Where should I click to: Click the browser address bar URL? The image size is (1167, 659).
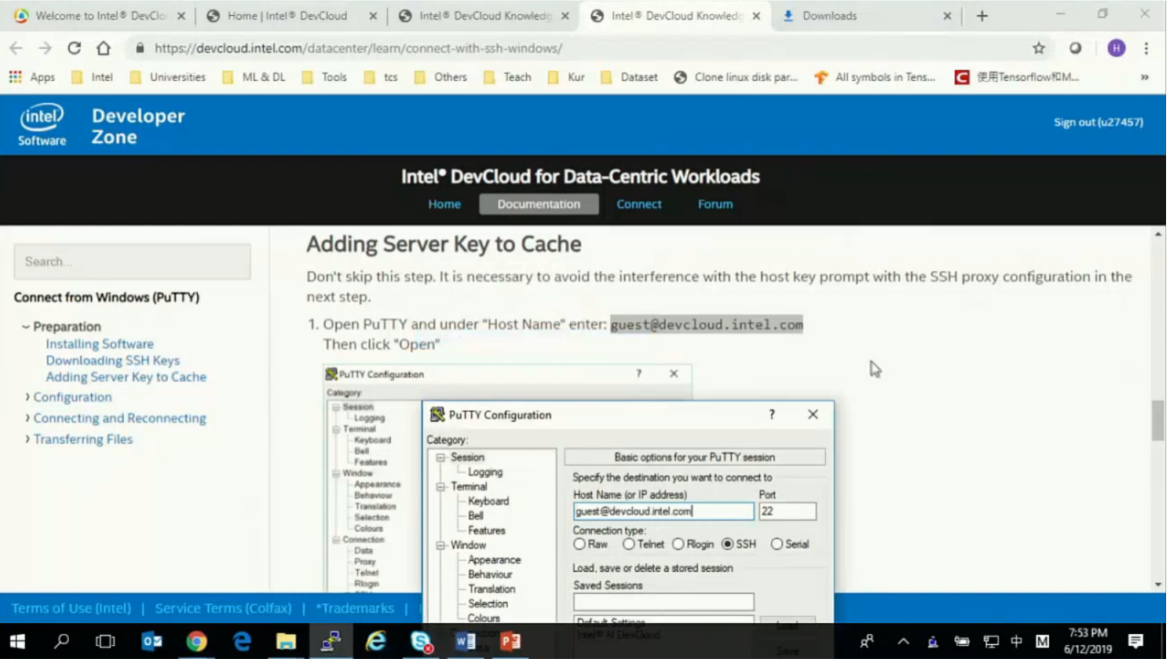point(358,48)
